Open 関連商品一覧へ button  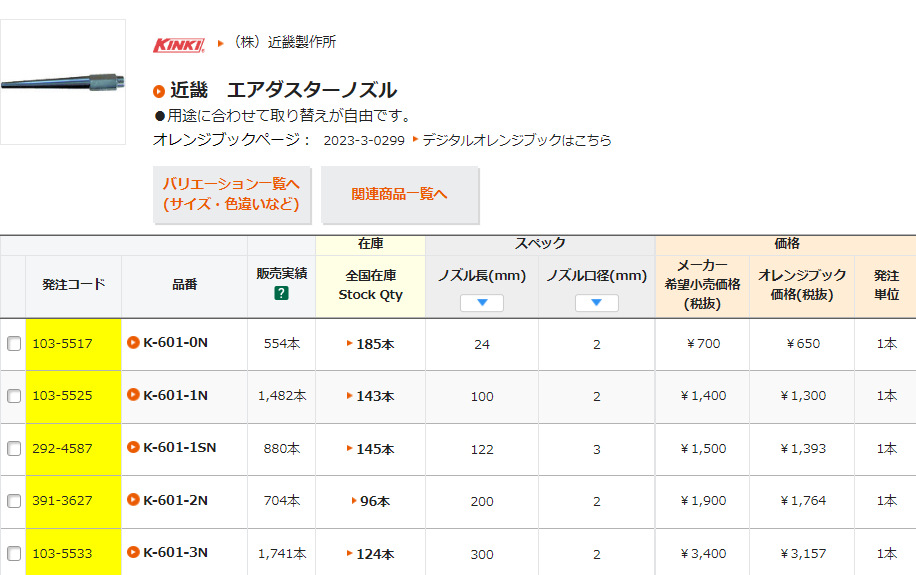400,195
